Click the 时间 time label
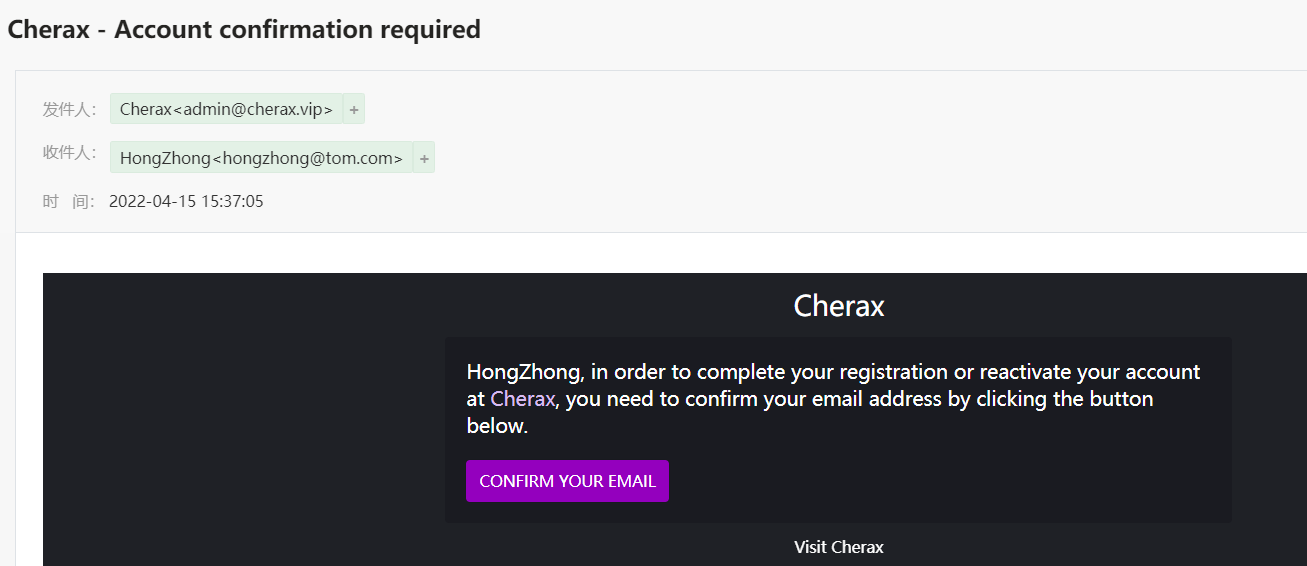The image size is (1307, 566). [68, 201]
